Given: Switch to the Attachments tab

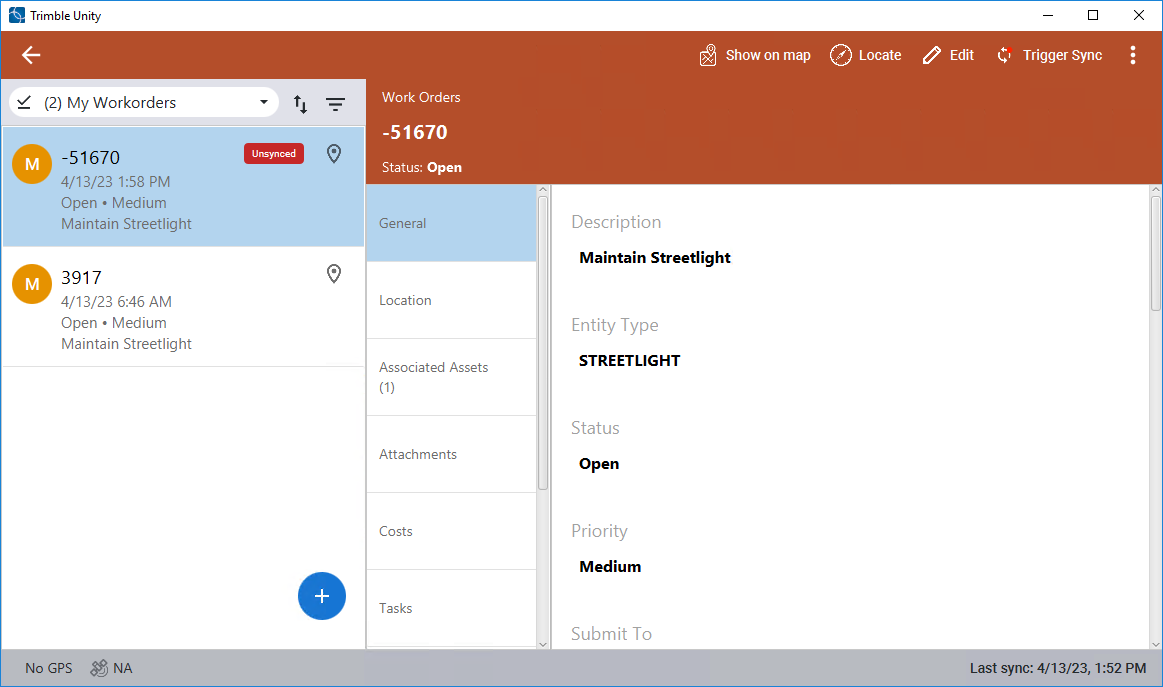Looking at the screenshot, I should [x=451, y=454].
